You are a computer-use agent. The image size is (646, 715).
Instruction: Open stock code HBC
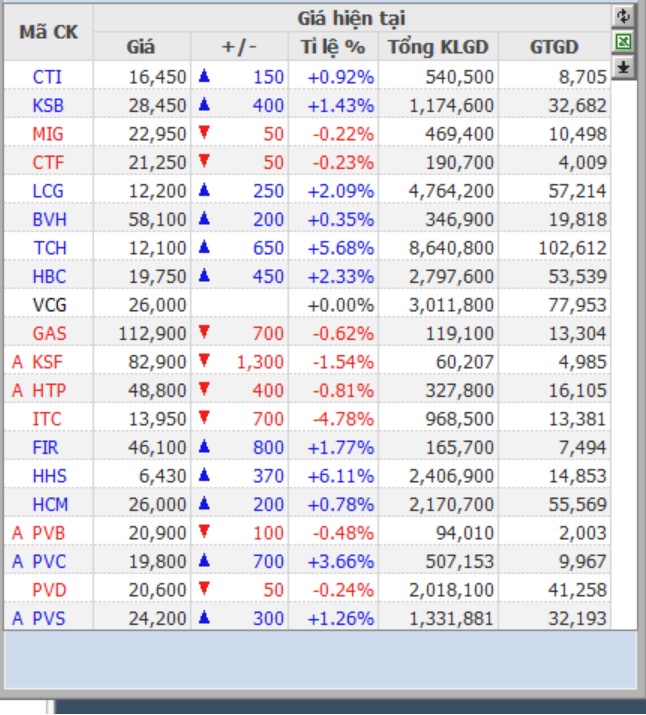coord(49,276)
